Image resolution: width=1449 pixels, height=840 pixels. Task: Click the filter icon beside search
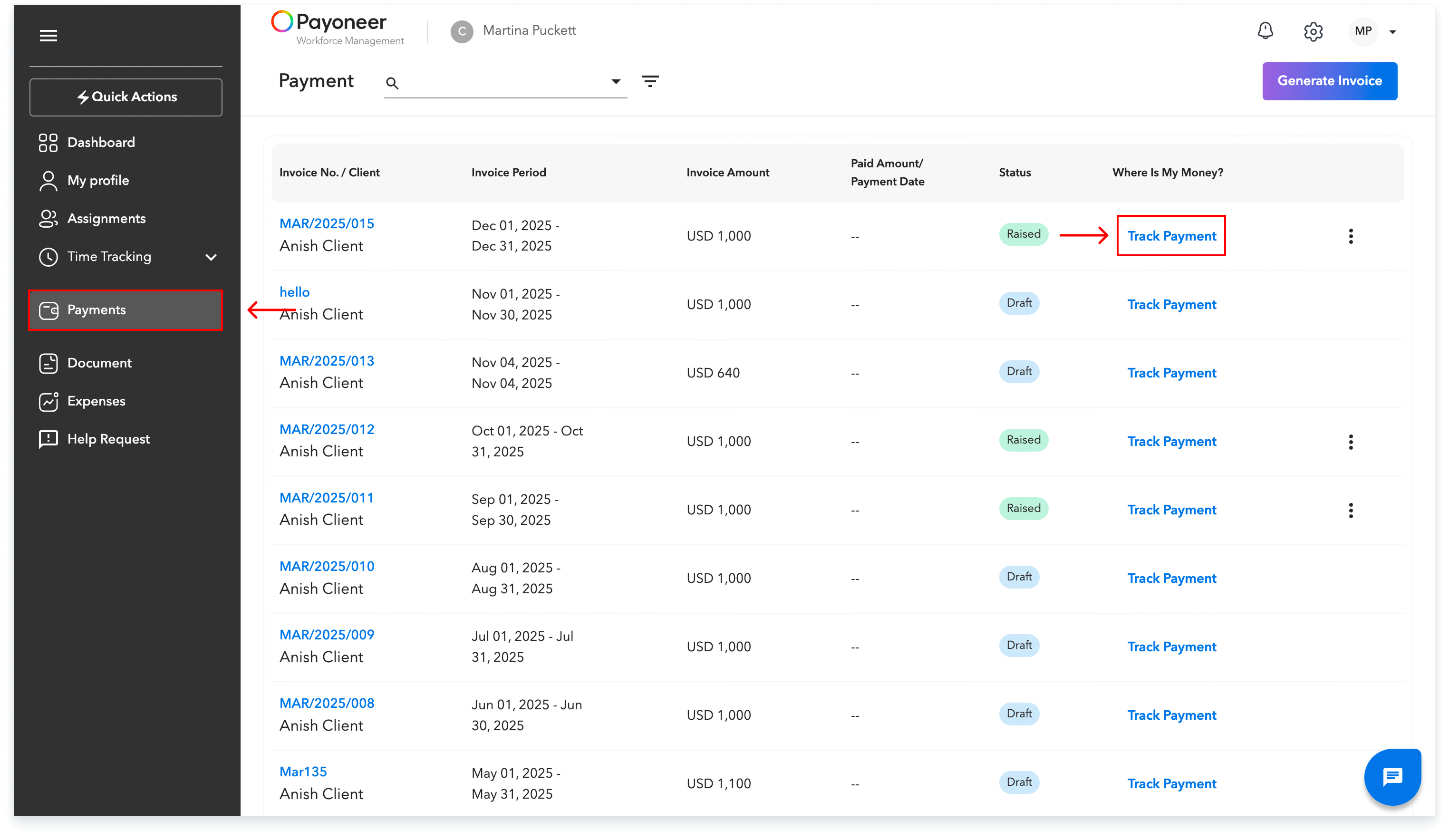[x=650, y=81]
